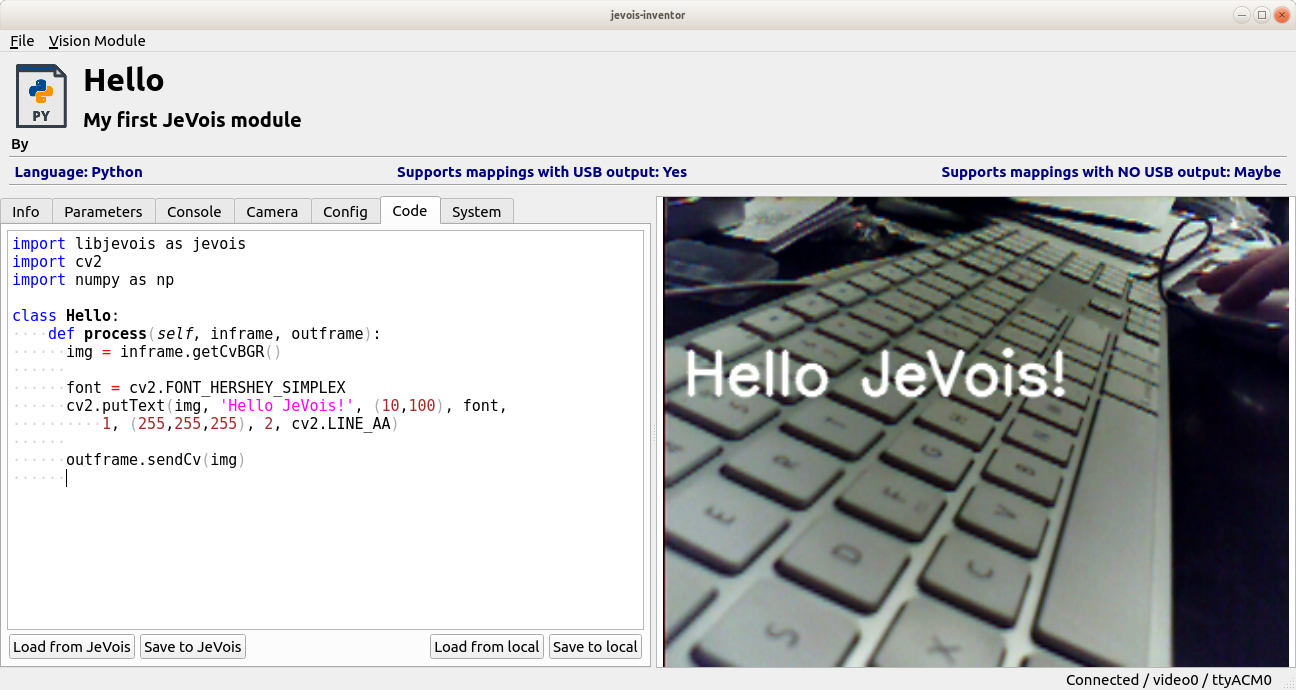This screenshot has height=690, width=1296.
Task: Click the 'outframe.sendCv(img)' line
Action: pyautogui.click(x=156, y=460)
